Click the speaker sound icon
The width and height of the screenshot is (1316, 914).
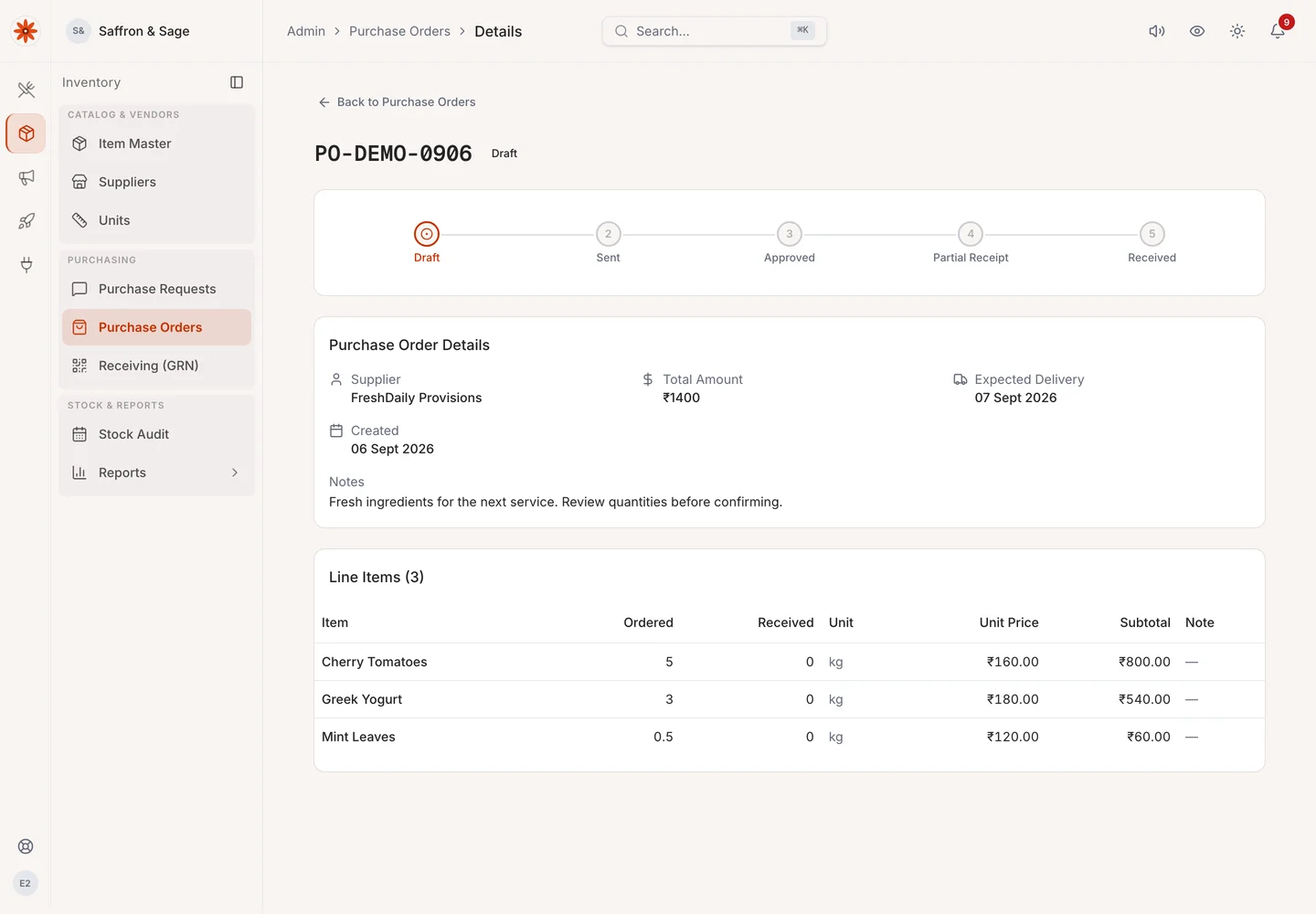click(x=1157, y=31)
